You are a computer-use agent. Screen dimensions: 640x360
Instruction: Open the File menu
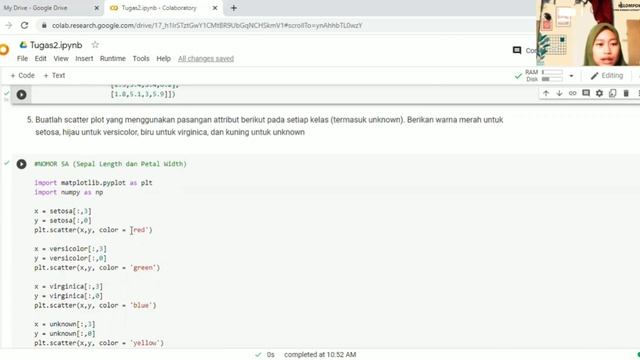click(22, 59)
